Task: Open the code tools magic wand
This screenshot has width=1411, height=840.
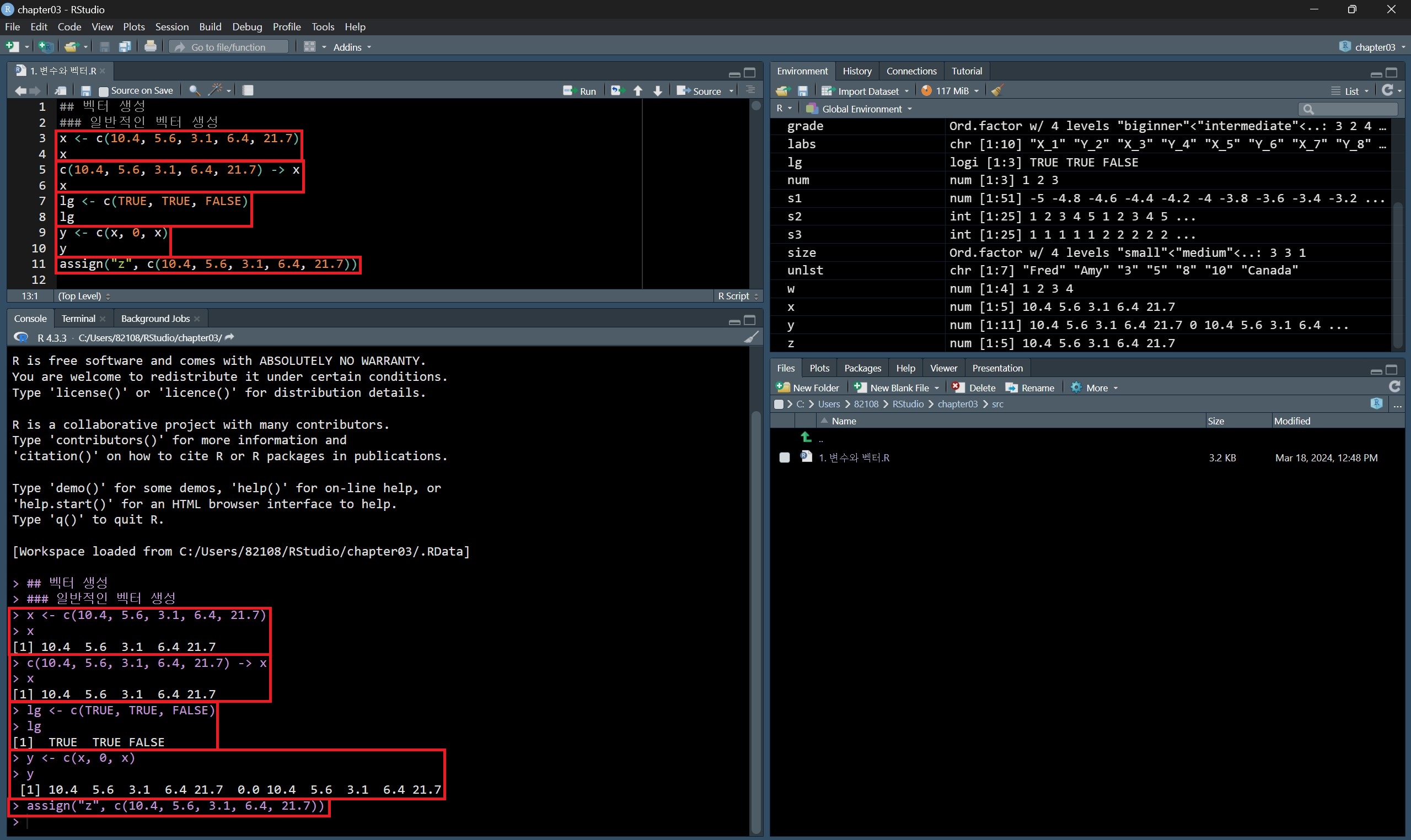Action: [x=216, y=90]
